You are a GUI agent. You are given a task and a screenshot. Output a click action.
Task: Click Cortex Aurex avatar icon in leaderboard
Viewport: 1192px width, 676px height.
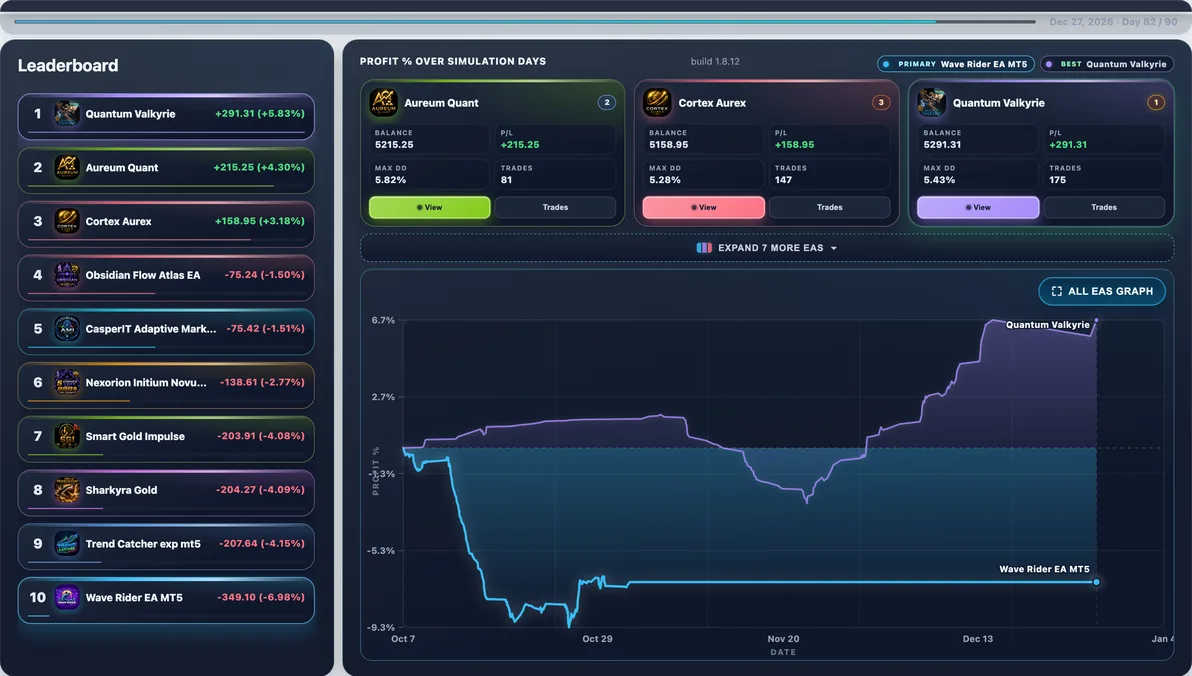click(x=67, y=221)
